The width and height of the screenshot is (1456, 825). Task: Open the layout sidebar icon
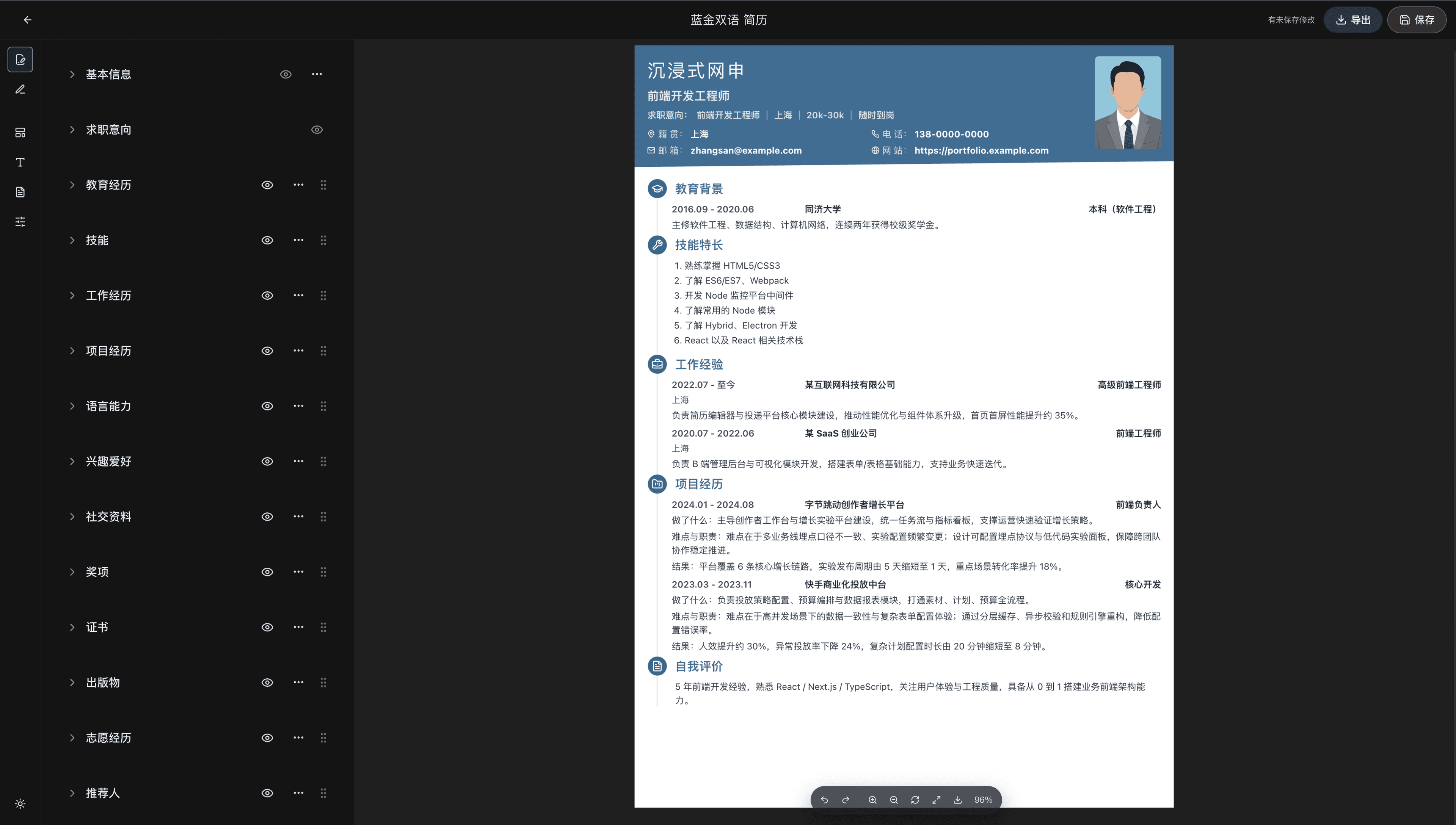pos(20,133)
